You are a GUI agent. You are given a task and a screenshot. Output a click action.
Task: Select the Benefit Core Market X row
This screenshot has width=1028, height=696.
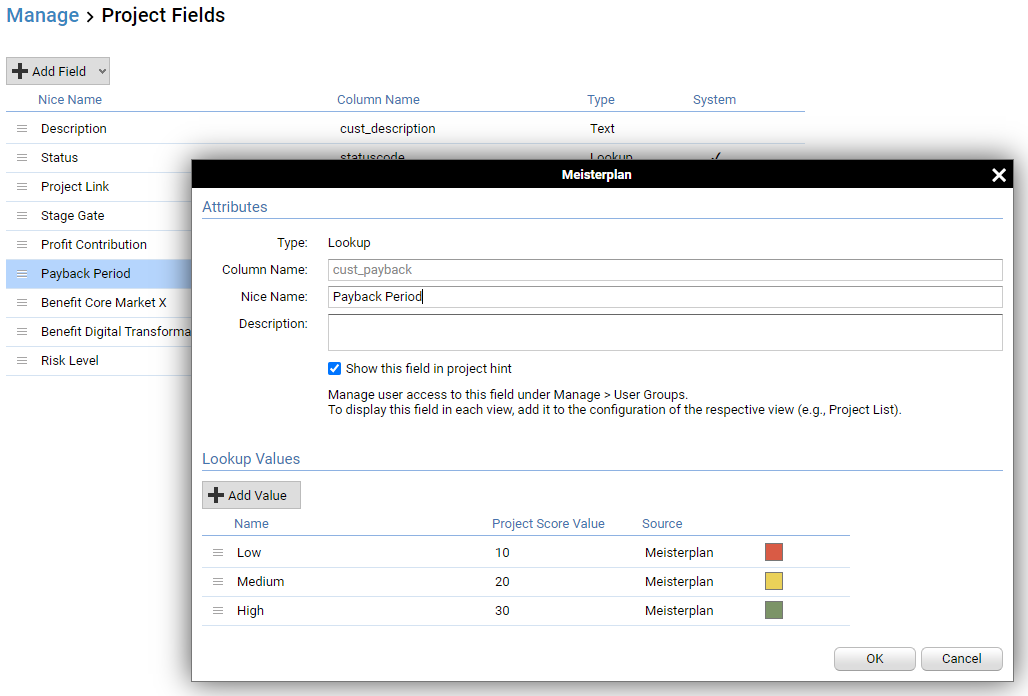[98, 302]
